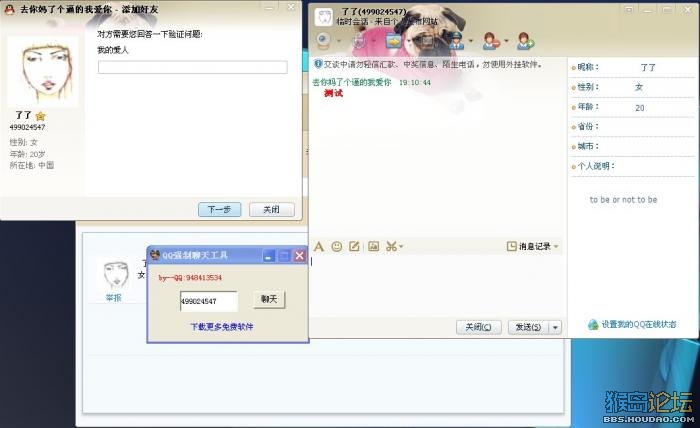Expand the police officer icon's dropdown arrow
This screenshot has width=700, height=428.
click(x=471, y=41)
